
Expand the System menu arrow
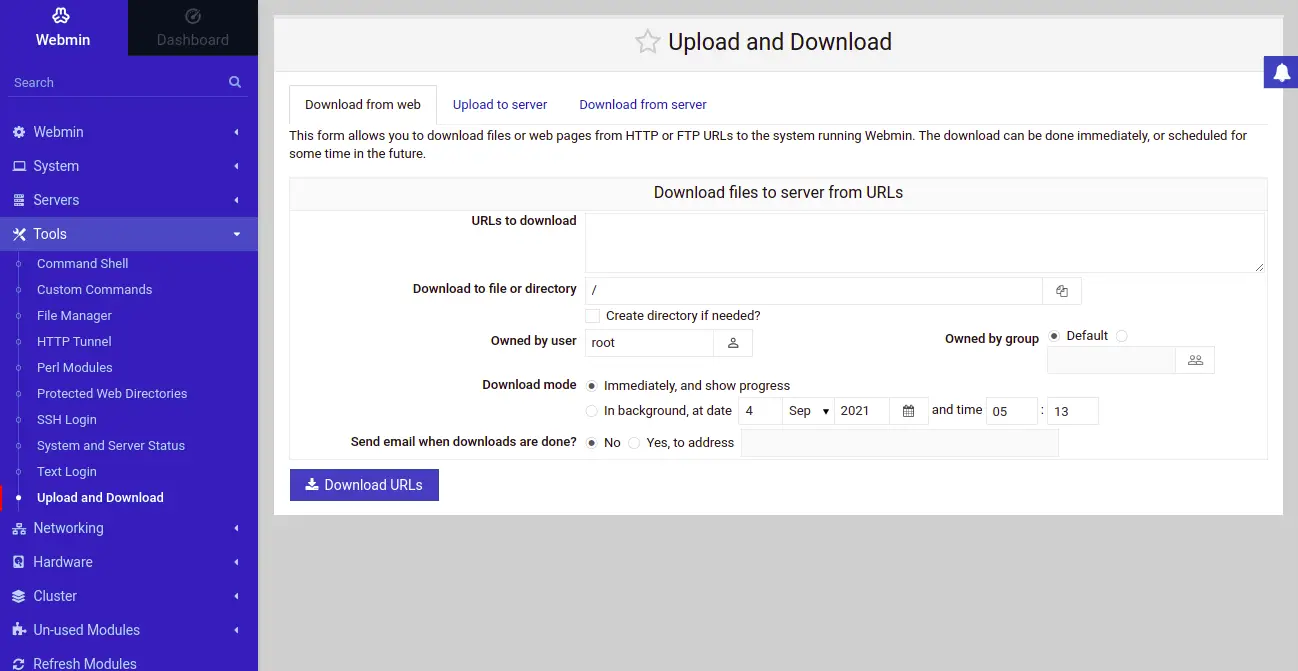(237, 166)
